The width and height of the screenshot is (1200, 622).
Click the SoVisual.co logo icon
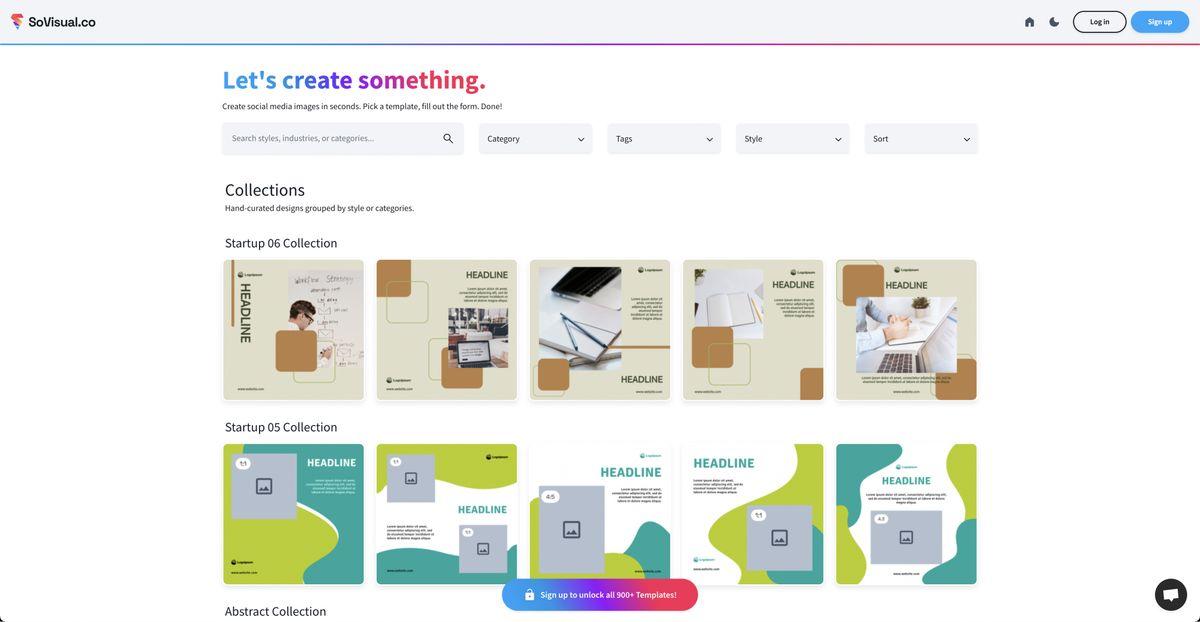pos(17,21)
